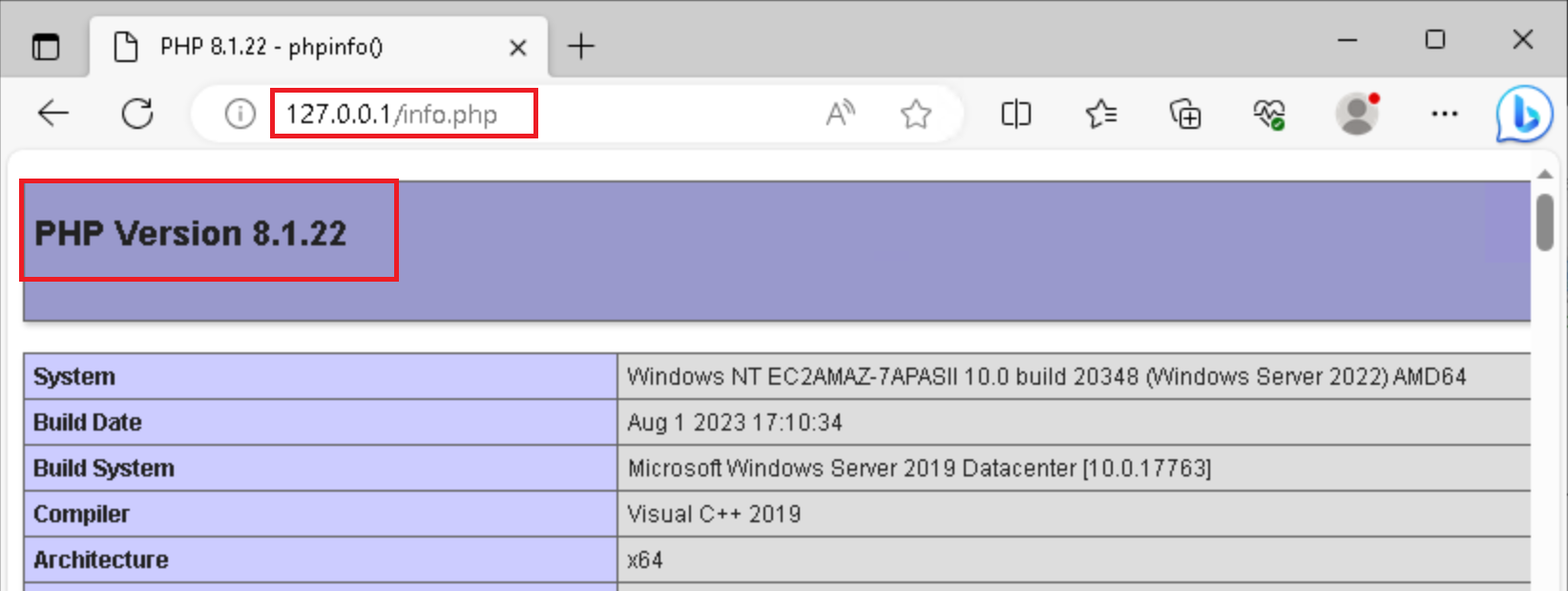The image size is (1568, 591).
Task: Click the Build Date label
Action: coord(88,422)
